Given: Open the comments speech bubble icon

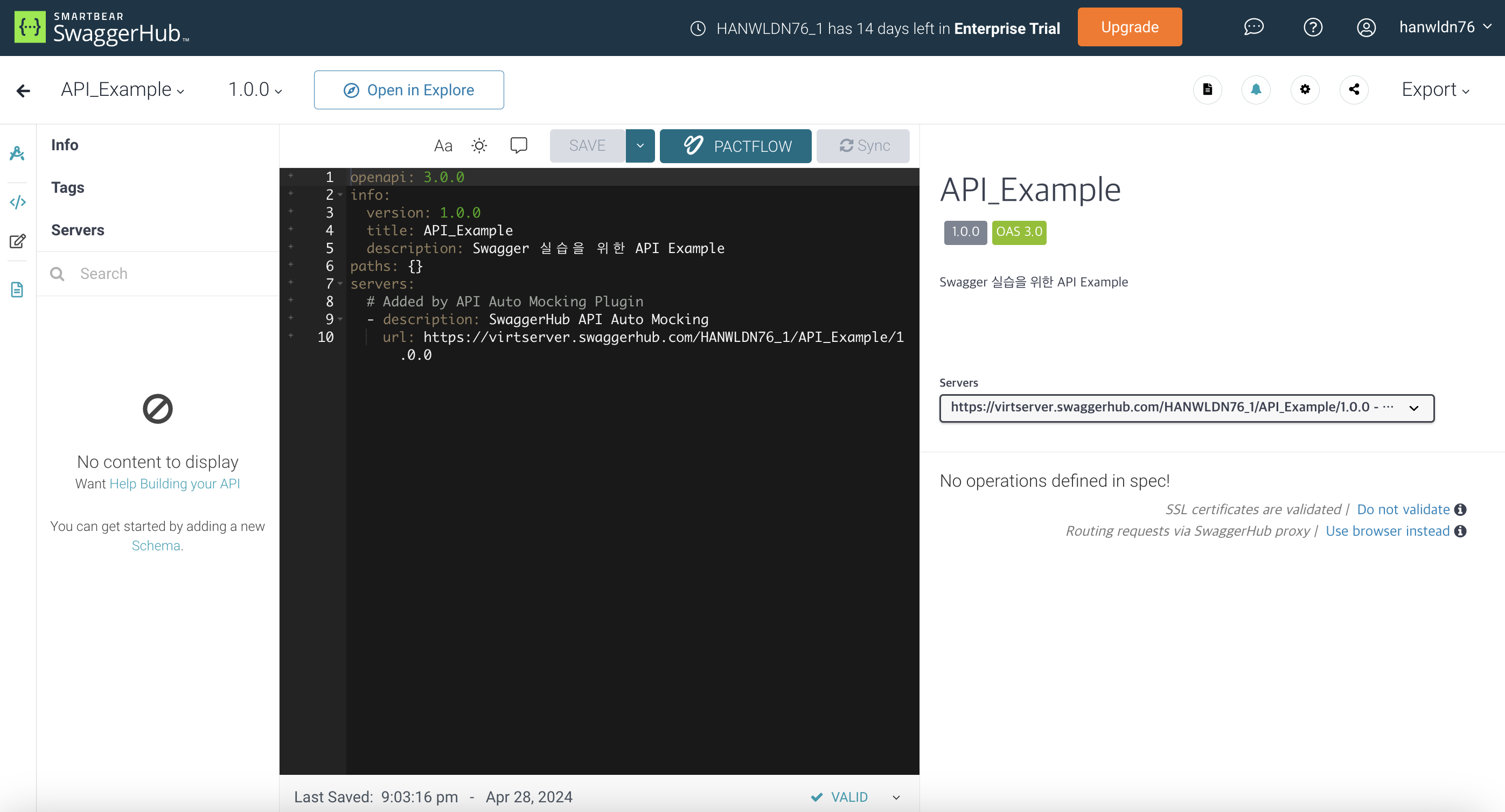Looking at the screenshot, I should coord(518,145).
